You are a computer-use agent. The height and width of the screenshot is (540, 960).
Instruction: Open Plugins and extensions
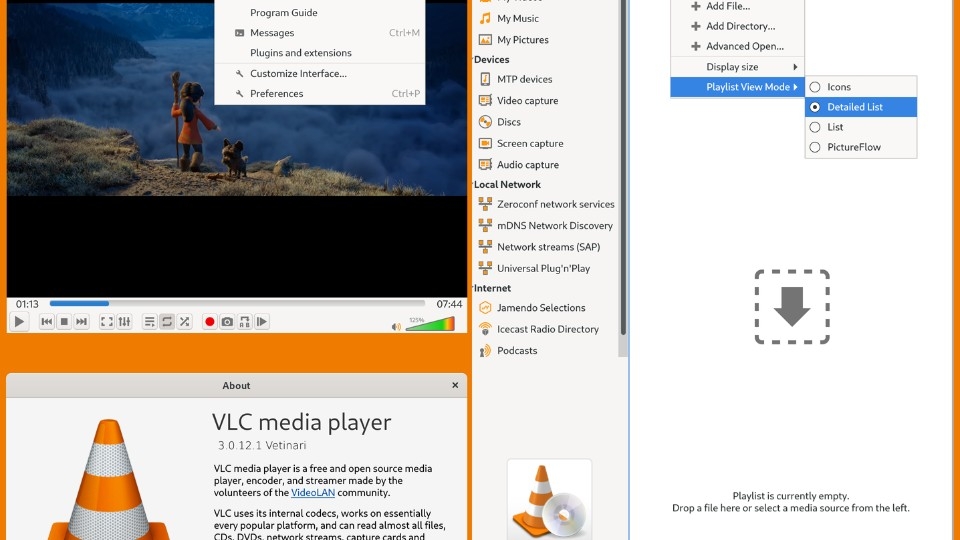click(320, 53)
